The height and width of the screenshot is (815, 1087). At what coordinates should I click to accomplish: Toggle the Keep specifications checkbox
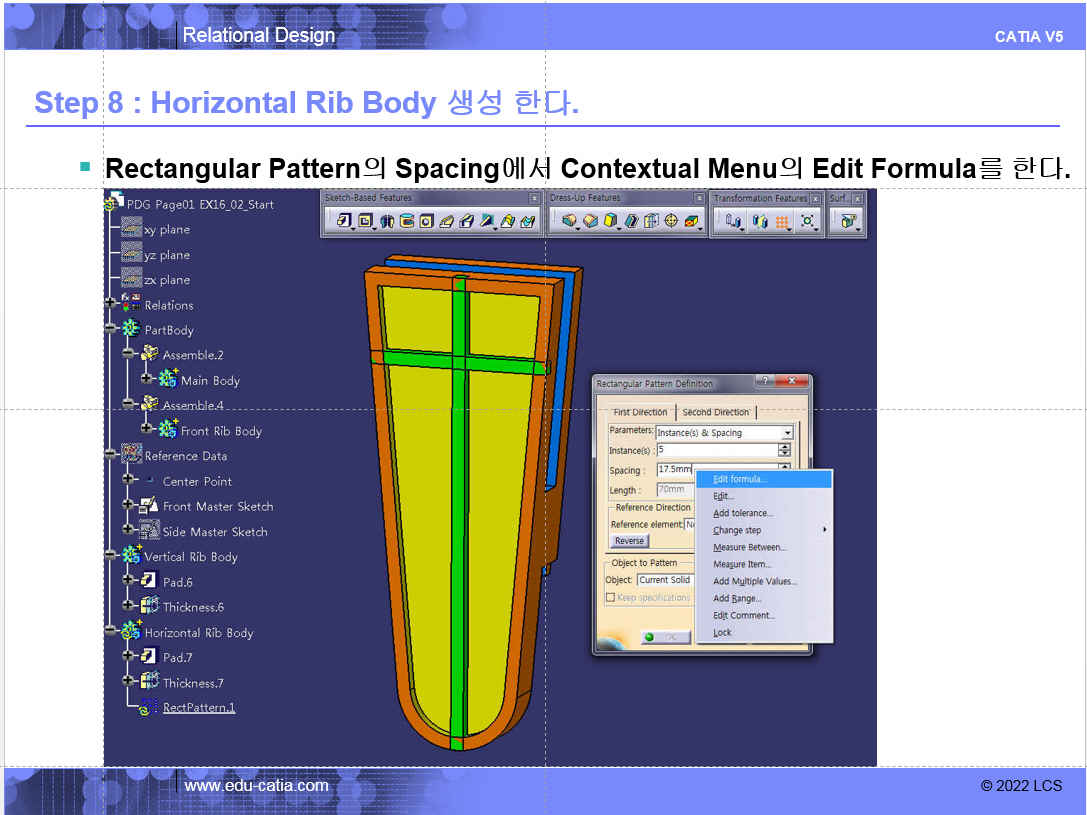coord(610,598)
